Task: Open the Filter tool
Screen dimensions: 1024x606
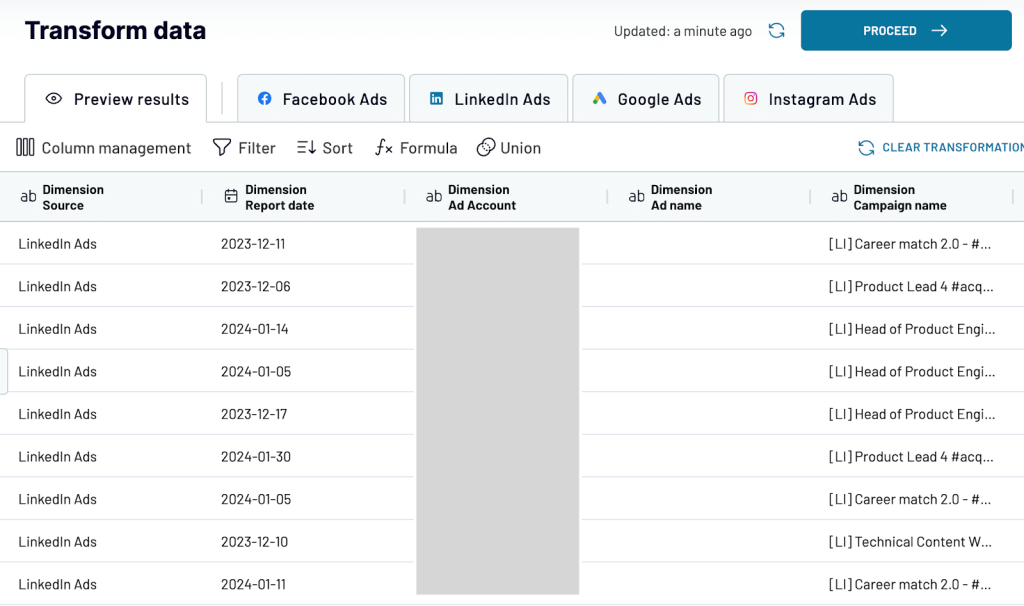Action: coord(244,148)
